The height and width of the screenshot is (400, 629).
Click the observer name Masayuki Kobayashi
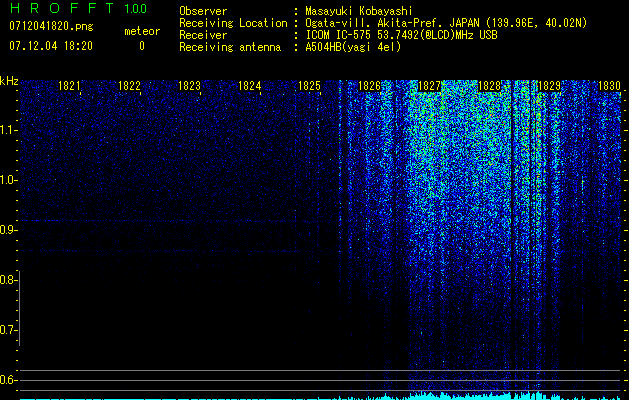(358, 11)
